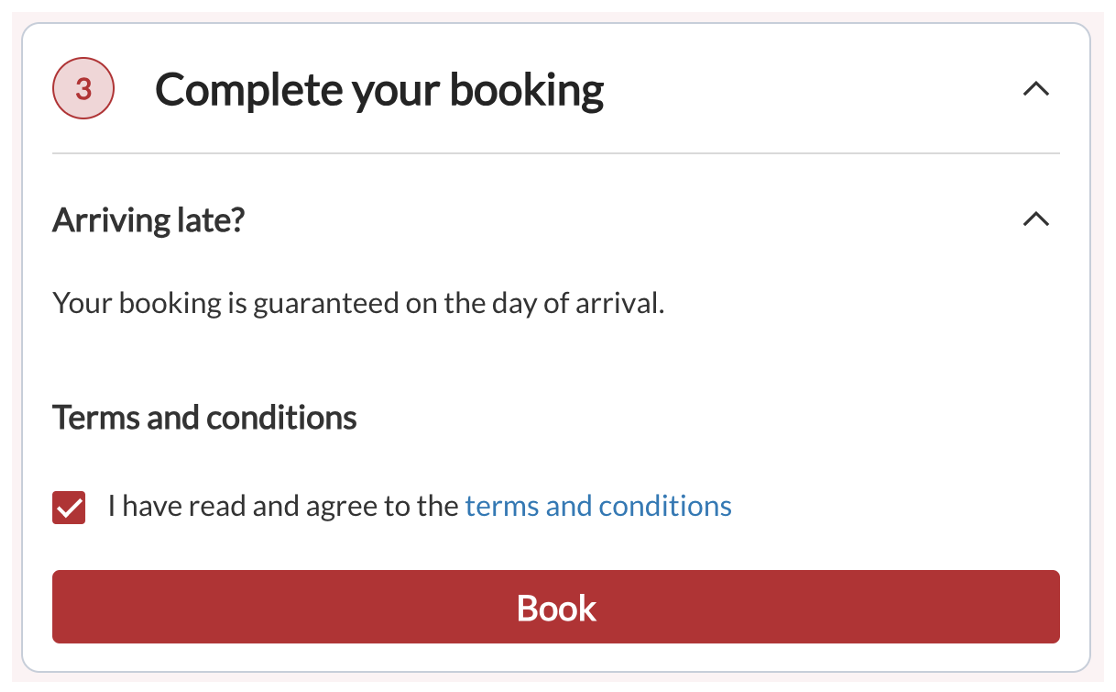Click the up chevron beside Complete your booking
Screen dimensions: 1116x692
point(1036,89)
